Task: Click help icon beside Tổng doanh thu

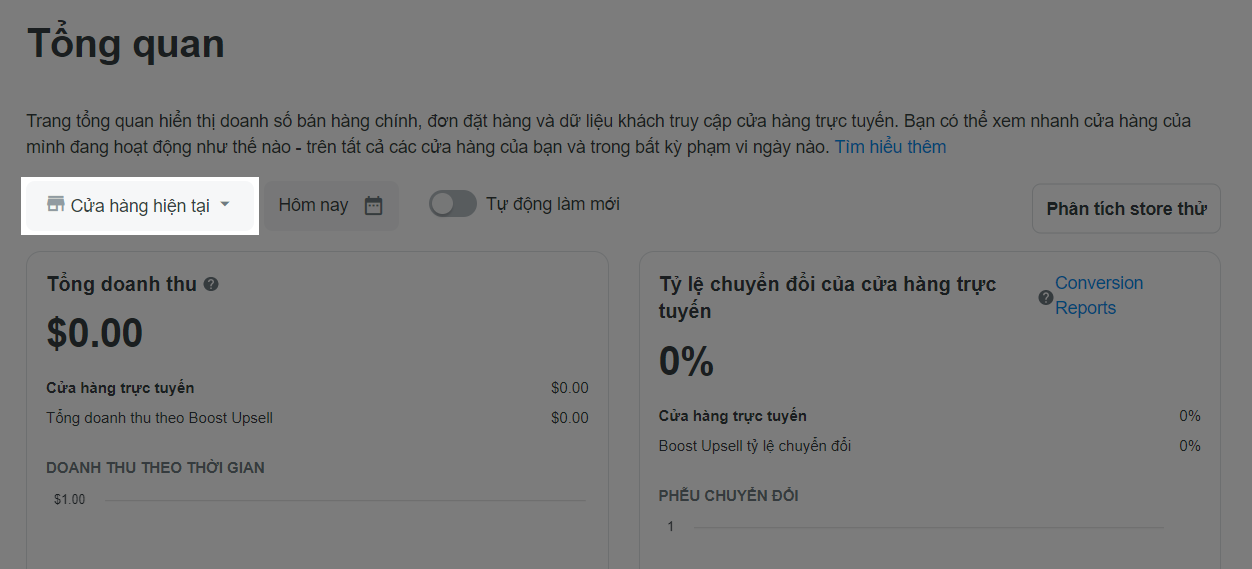Action: 211,284
